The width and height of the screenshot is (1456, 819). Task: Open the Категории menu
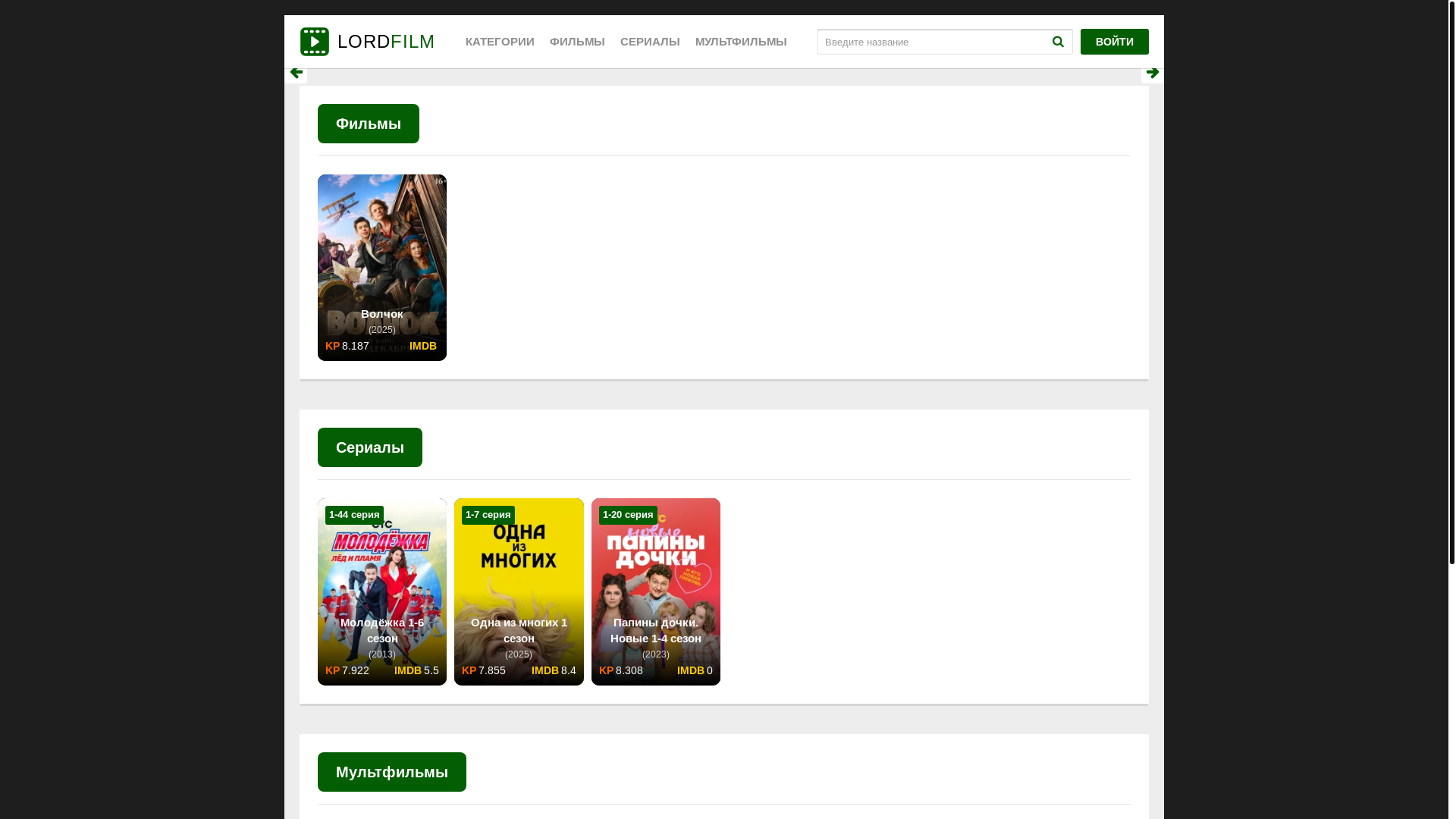[500, 42]
